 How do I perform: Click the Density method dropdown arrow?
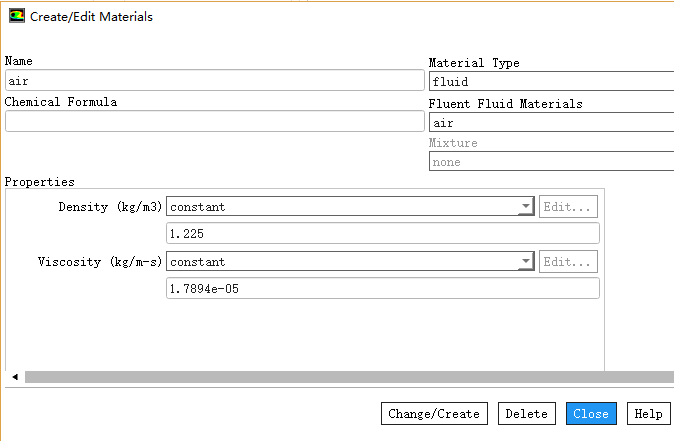coord(526,207)
